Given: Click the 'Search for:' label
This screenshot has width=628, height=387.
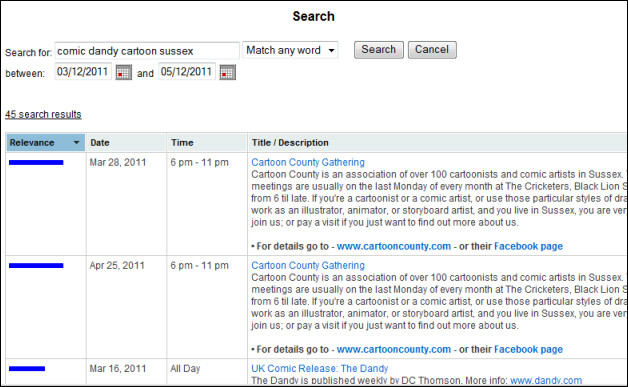Looking at the screenshot, I should (x=28, y=52).
